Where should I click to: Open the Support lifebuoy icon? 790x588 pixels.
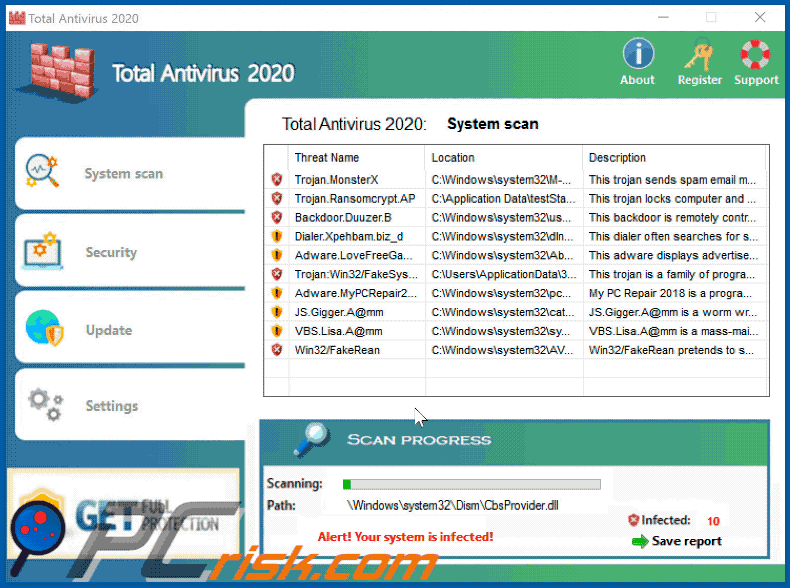click(x=755, y=54)
